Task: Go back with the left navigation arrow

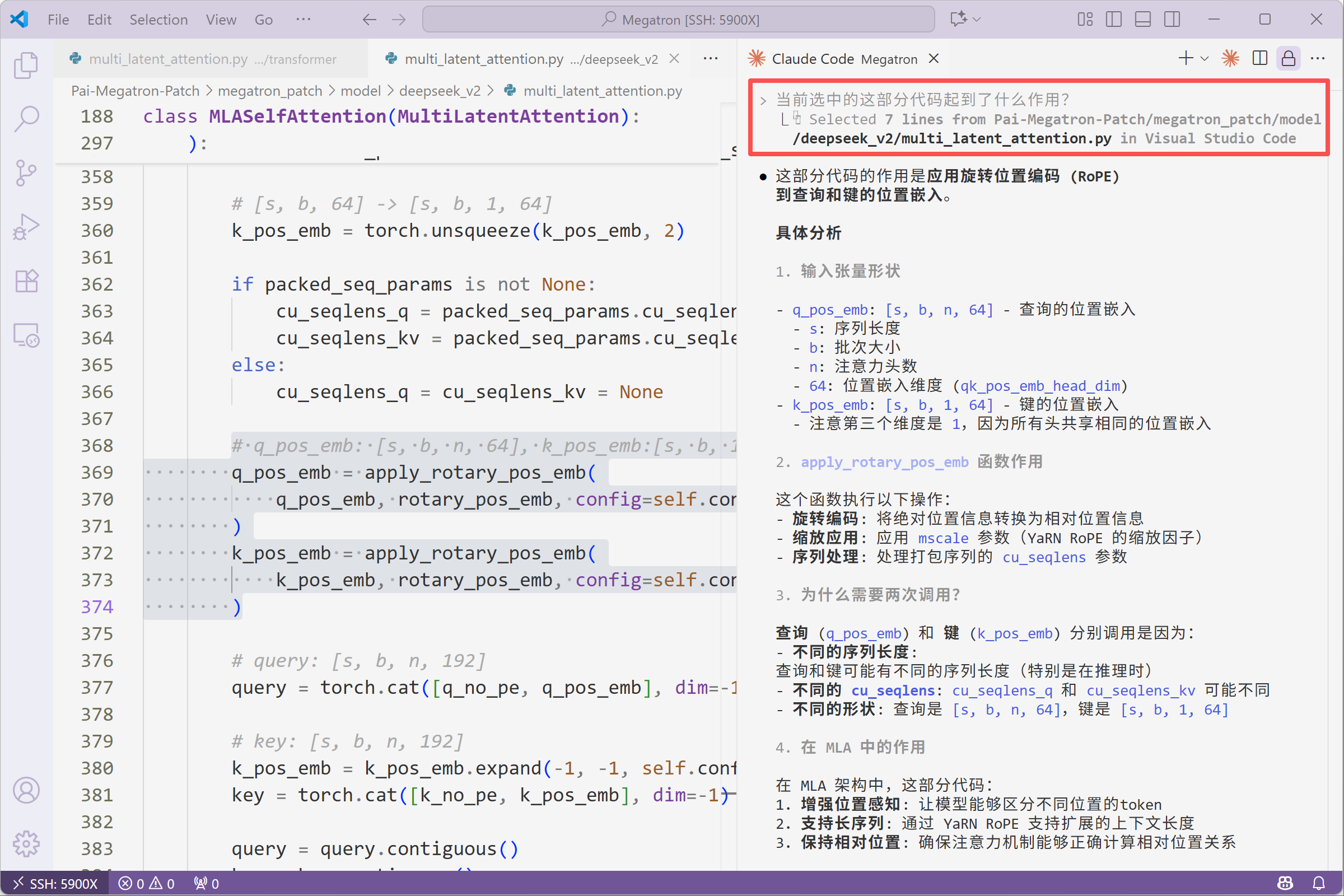Action: [x=370, y=20]
